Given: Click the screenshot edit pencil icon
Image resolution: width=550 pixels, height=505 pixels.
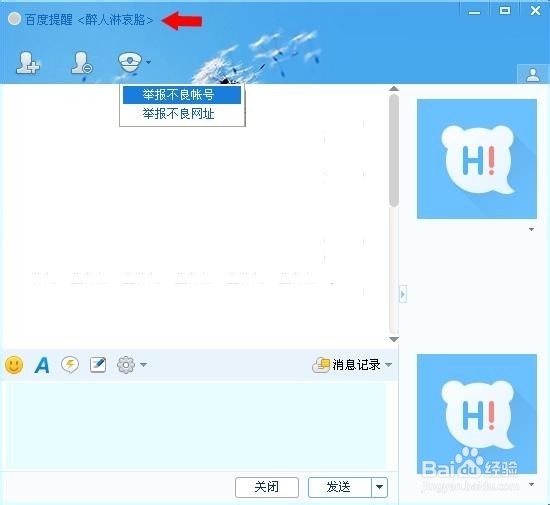Looking at the screenshot, I should pyautogui.click(x=98, y=365).
